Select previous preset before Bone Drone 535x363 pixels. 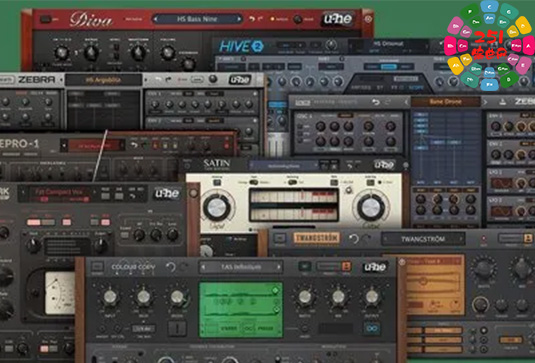406,102
